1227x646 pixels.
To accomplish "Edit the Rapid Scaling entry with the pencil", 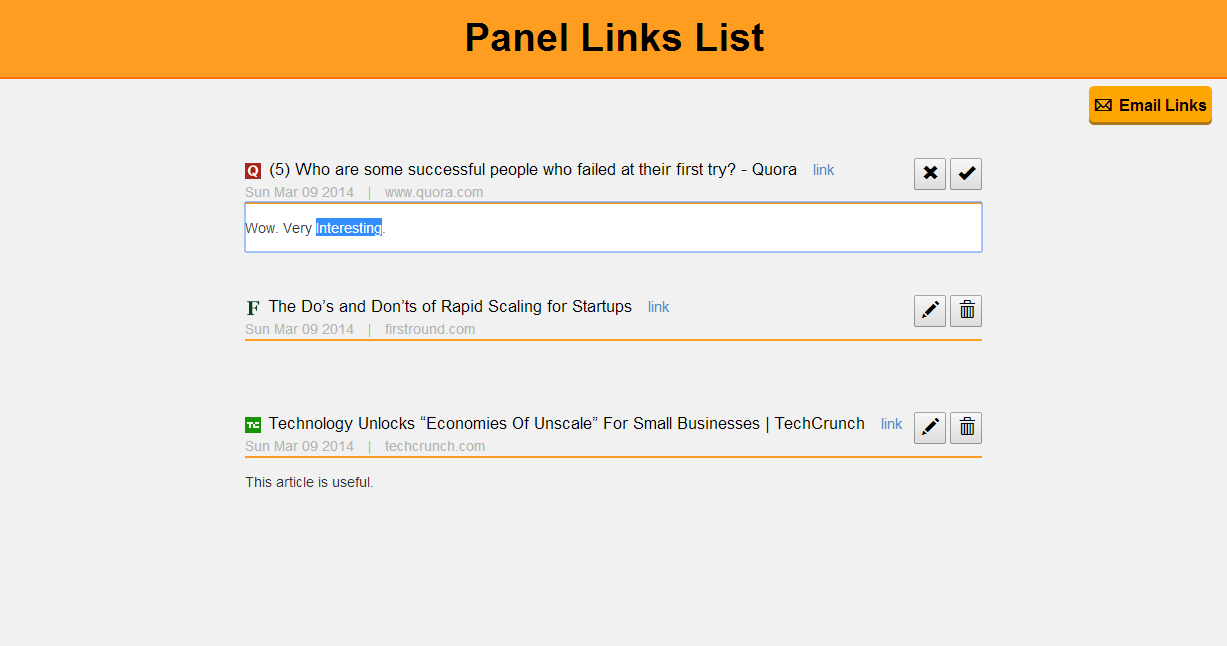I will pyautogui.click(x=930, y=311).
